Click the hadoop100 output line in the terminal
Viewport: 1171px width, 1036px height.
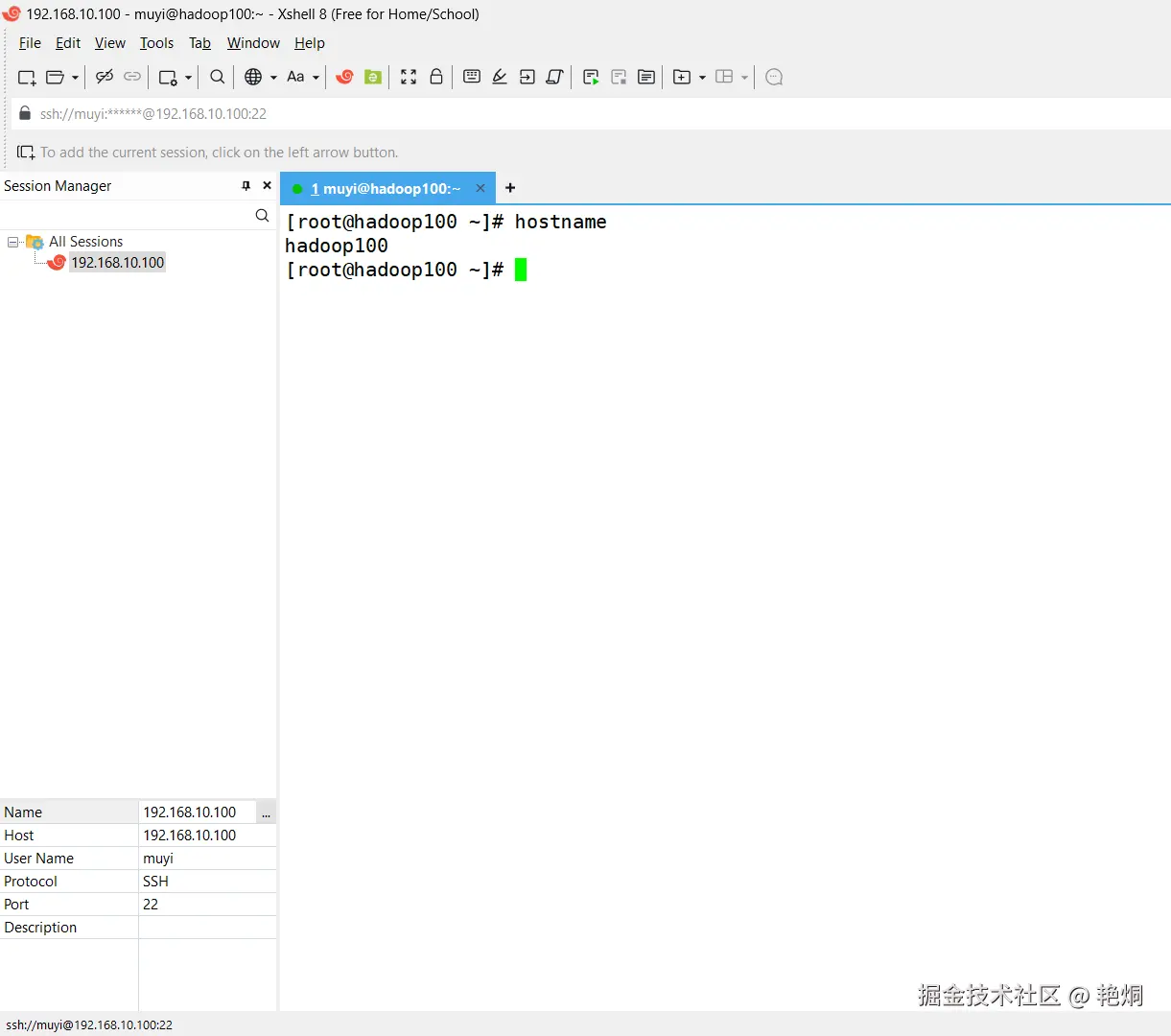tap(337, 246)
